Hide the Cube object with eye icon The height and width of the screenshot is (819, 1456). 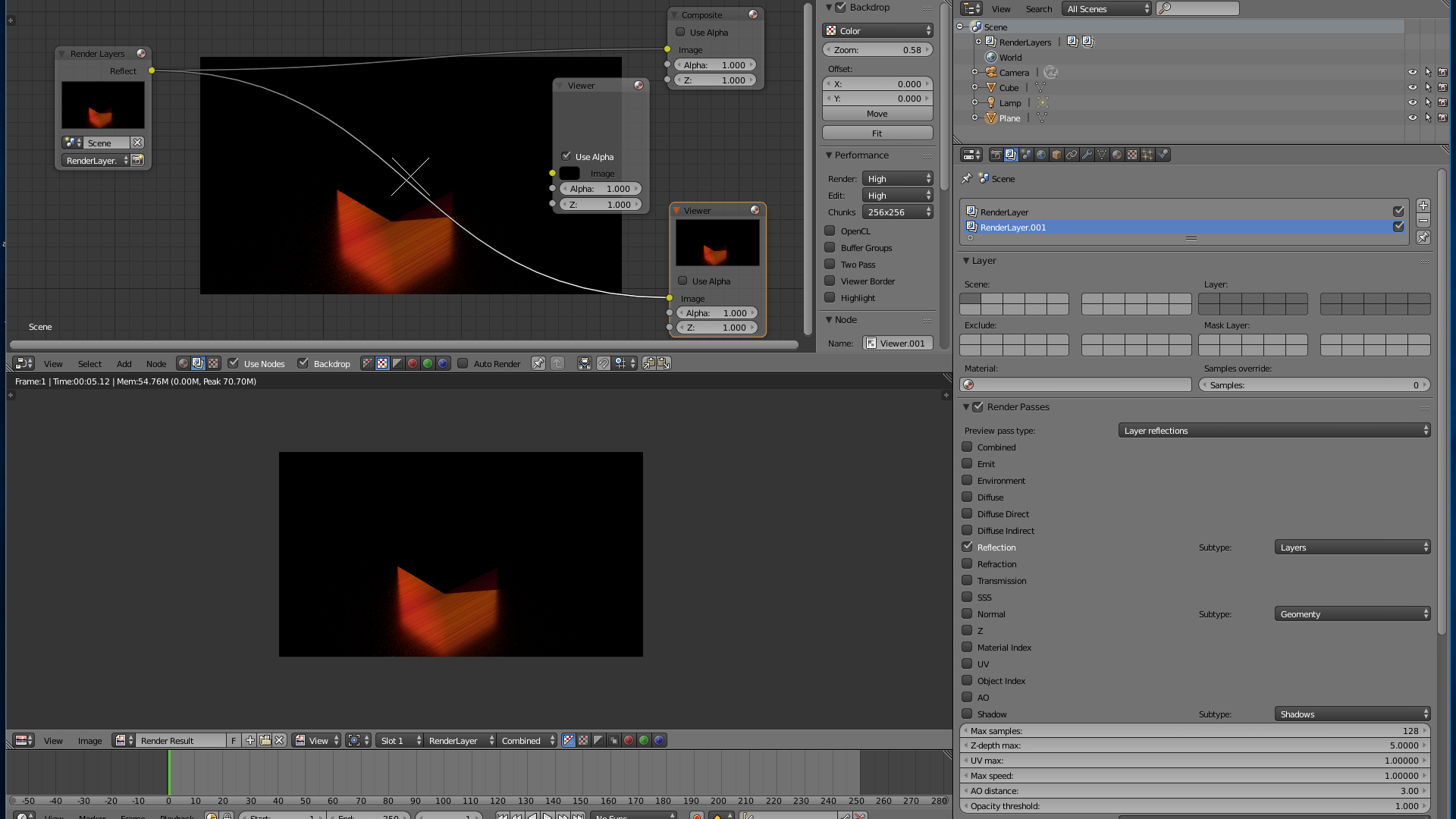pos(1412,88)
